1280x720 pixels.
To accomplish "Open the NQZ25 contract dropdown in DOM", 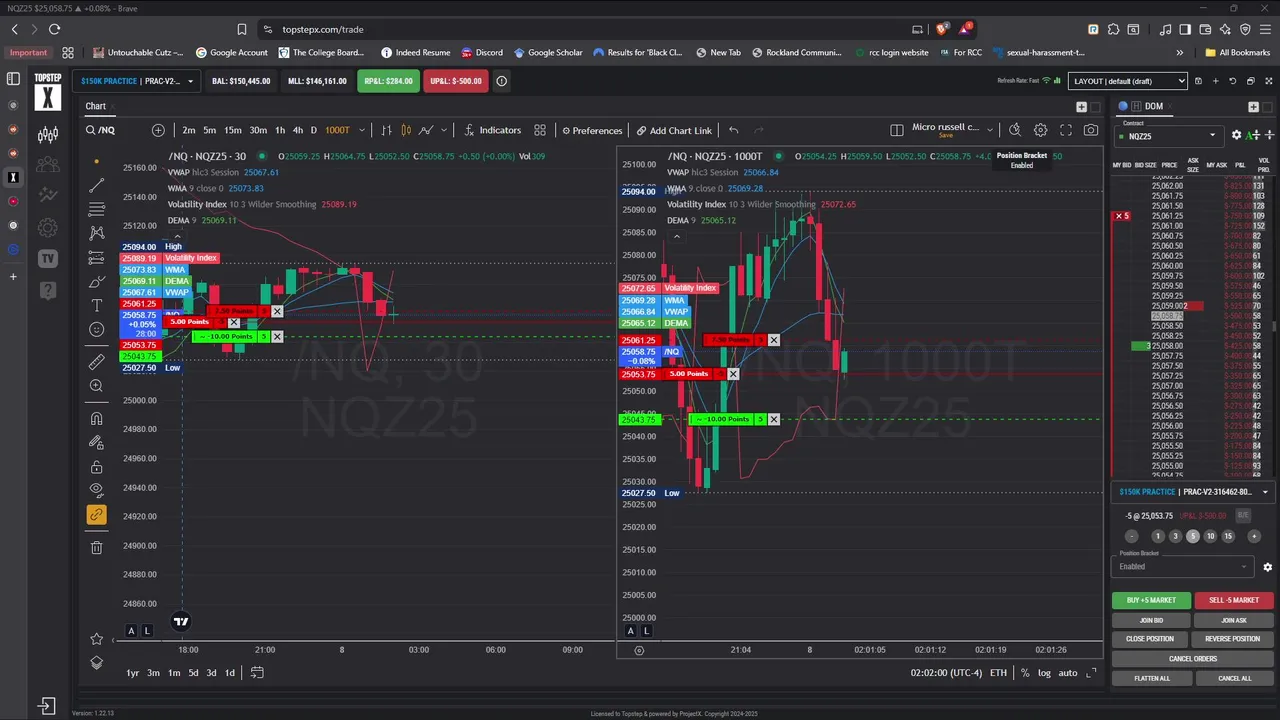I will (x=1169, y=136).
